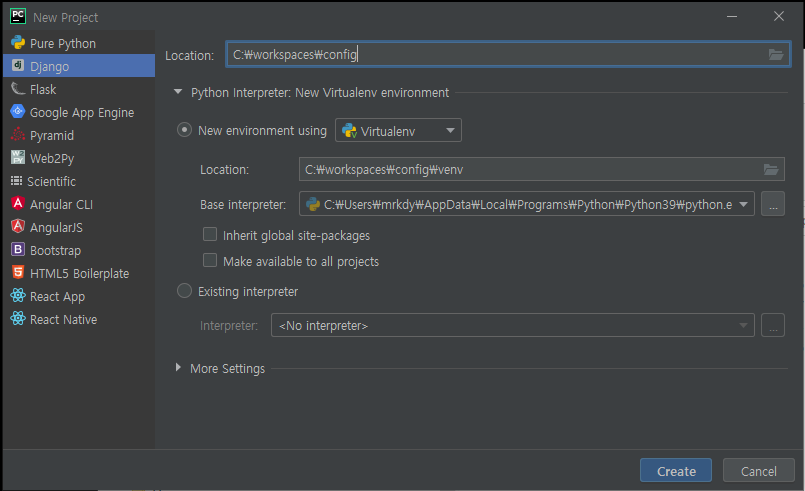Screen dimensions: 805x491
Task: Click the AngularJS shield icon
Action: tap(18, 226)
